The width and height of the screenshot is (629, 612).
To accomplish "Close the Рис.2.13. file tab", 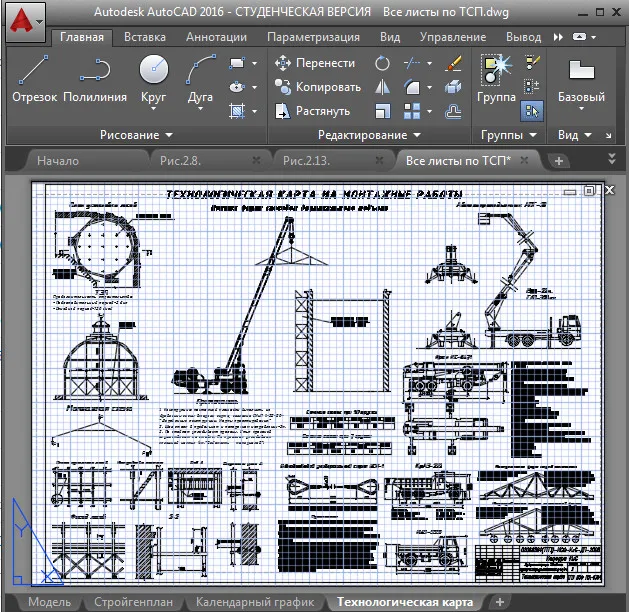I will coord(379,160).
